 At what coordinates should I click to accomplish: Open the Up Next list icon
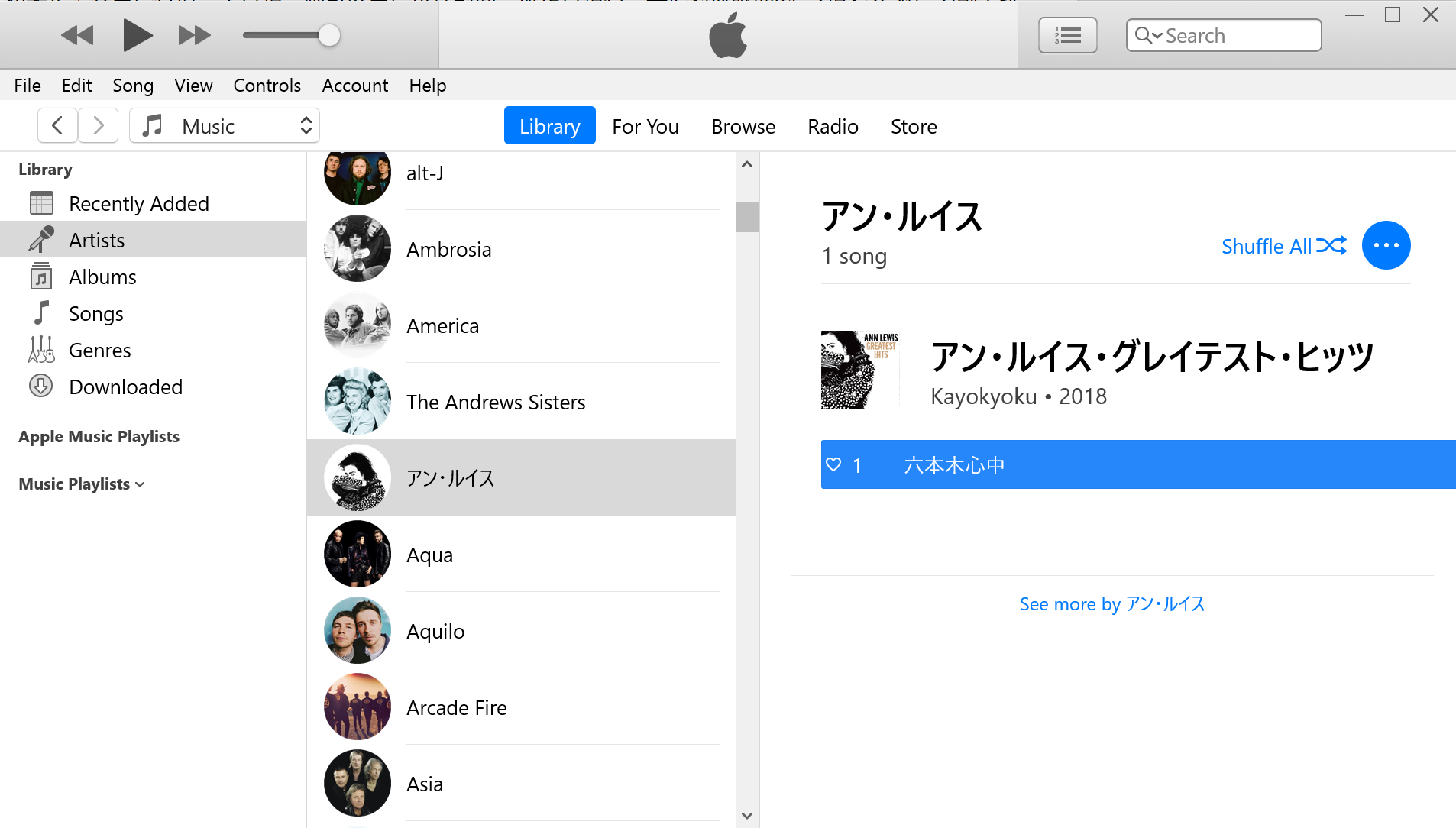click(x=1068, y=35)
